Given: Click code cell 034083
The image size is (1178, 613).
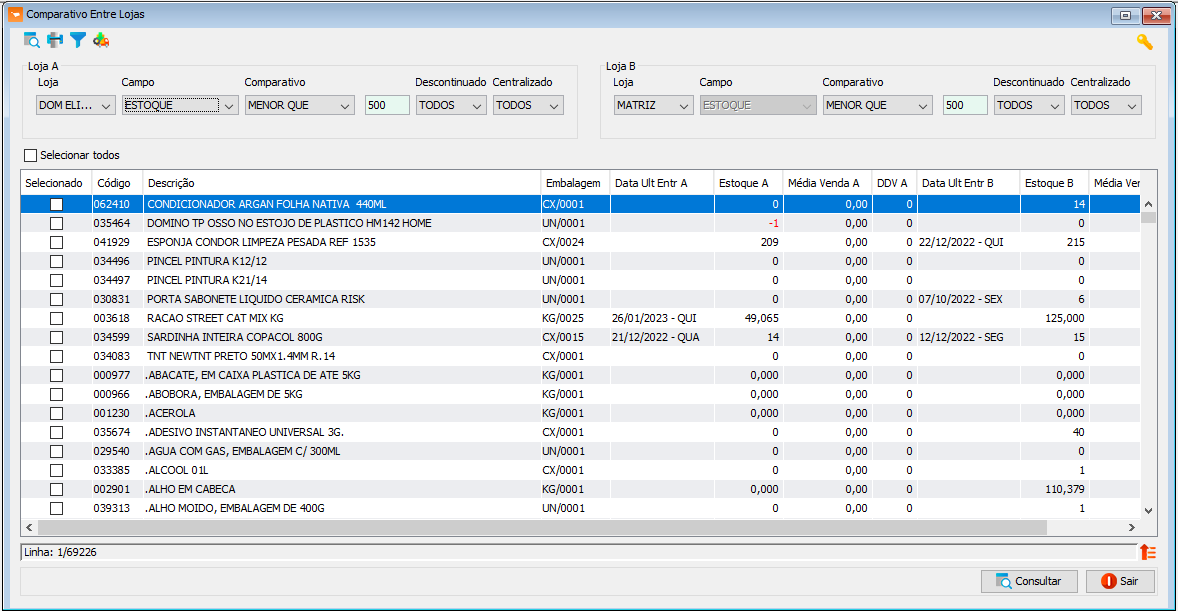Looking at the screenshot, I should pyautogui.click(x=111, y=356).
